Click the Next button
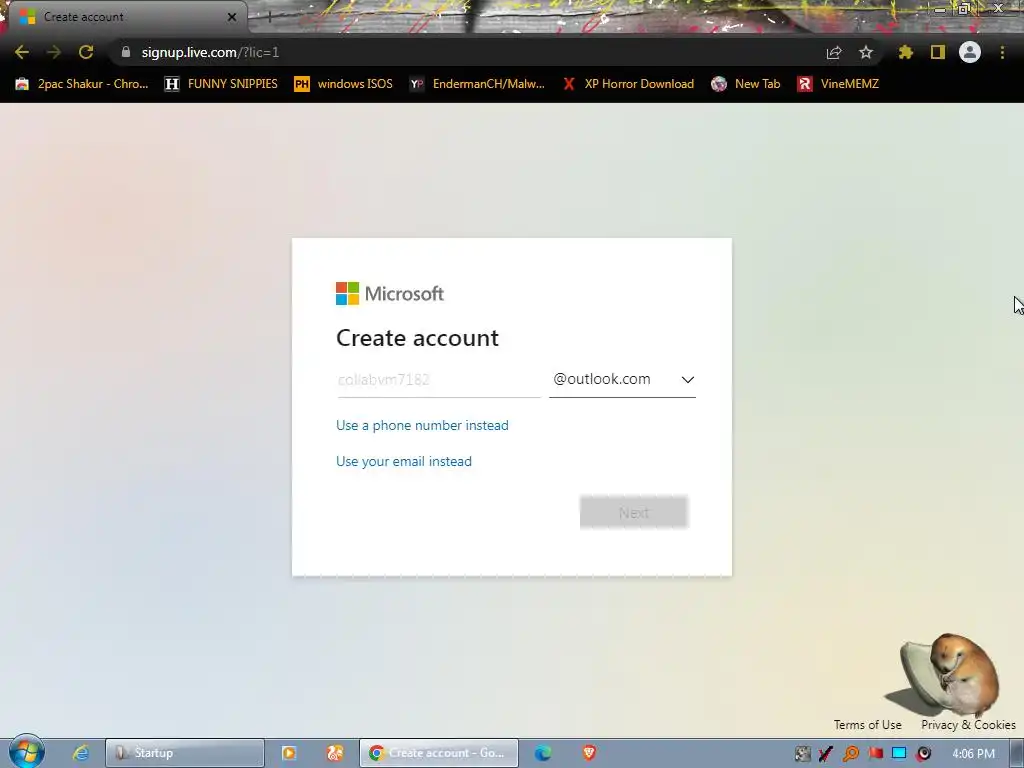The image size is (1024, 768). (x=633, y=512)
